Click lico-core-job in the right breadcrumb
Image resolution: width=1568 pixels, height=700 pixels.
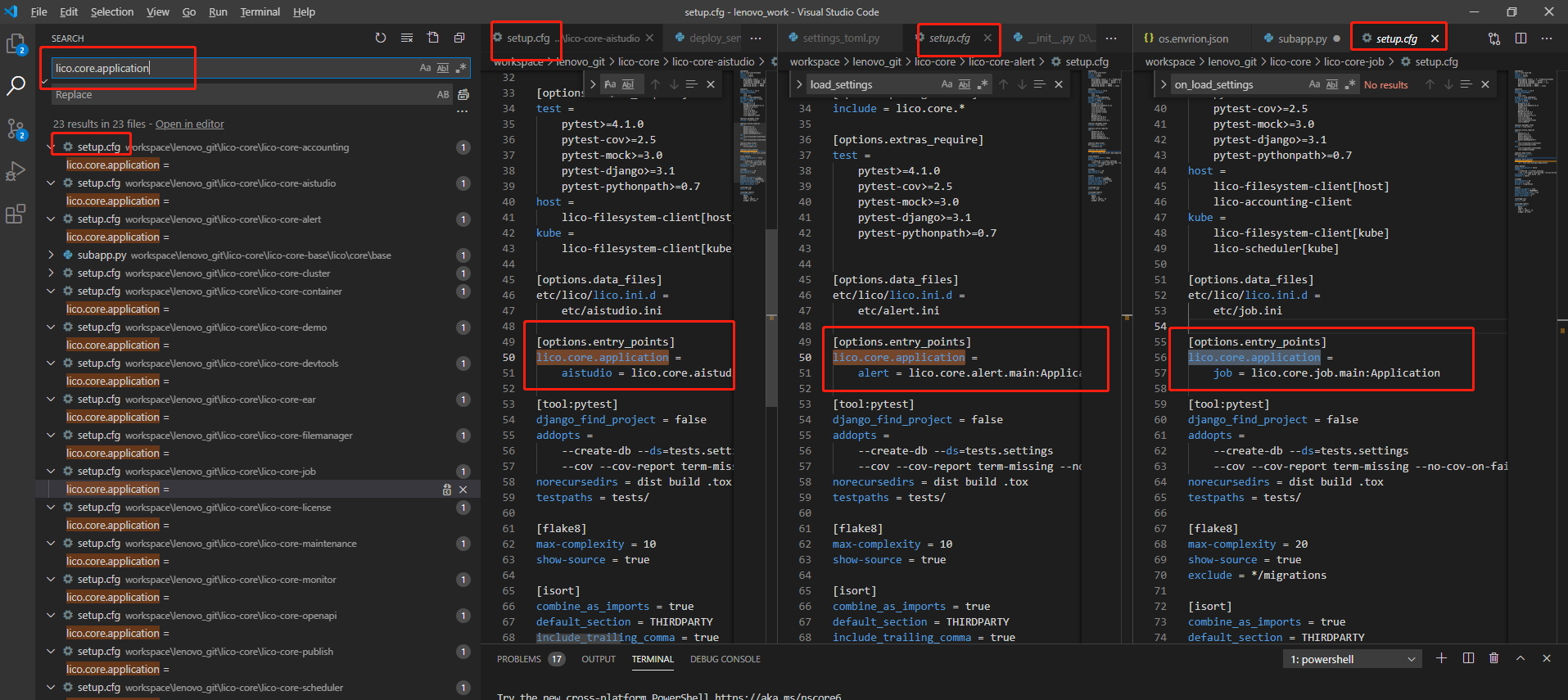(1353, 61)
